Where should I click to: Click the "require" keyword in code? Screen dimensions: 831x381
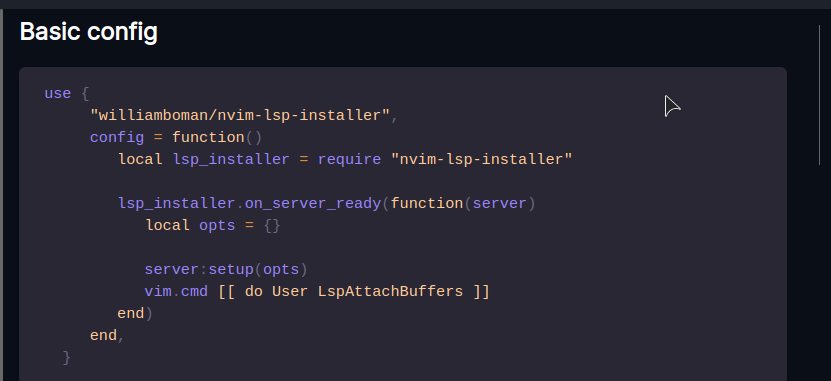click(x=349, y=160)
